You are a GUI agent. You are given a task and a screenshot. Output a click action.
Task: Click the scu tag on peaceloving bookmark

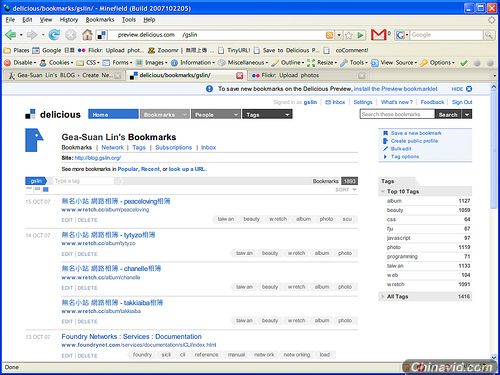[x=347, y=219]
